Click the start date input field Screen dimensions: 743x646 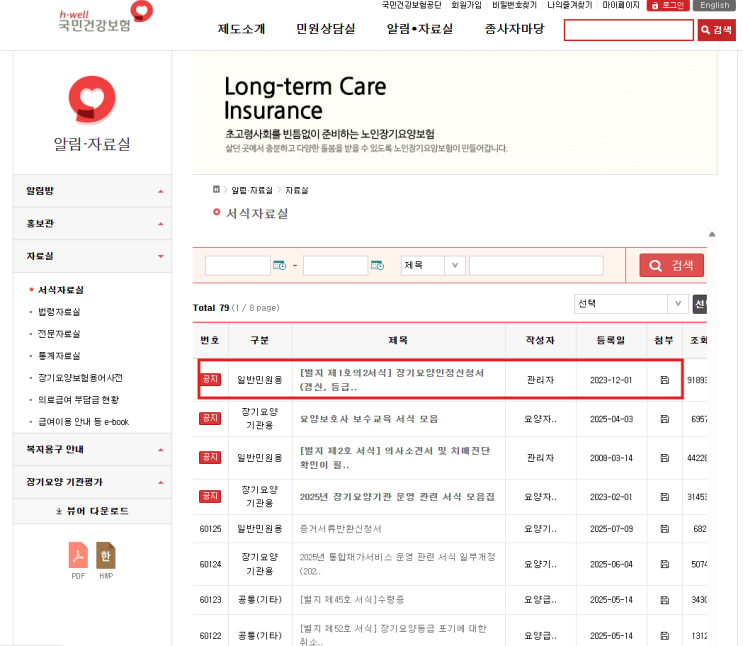coord(238,265)
